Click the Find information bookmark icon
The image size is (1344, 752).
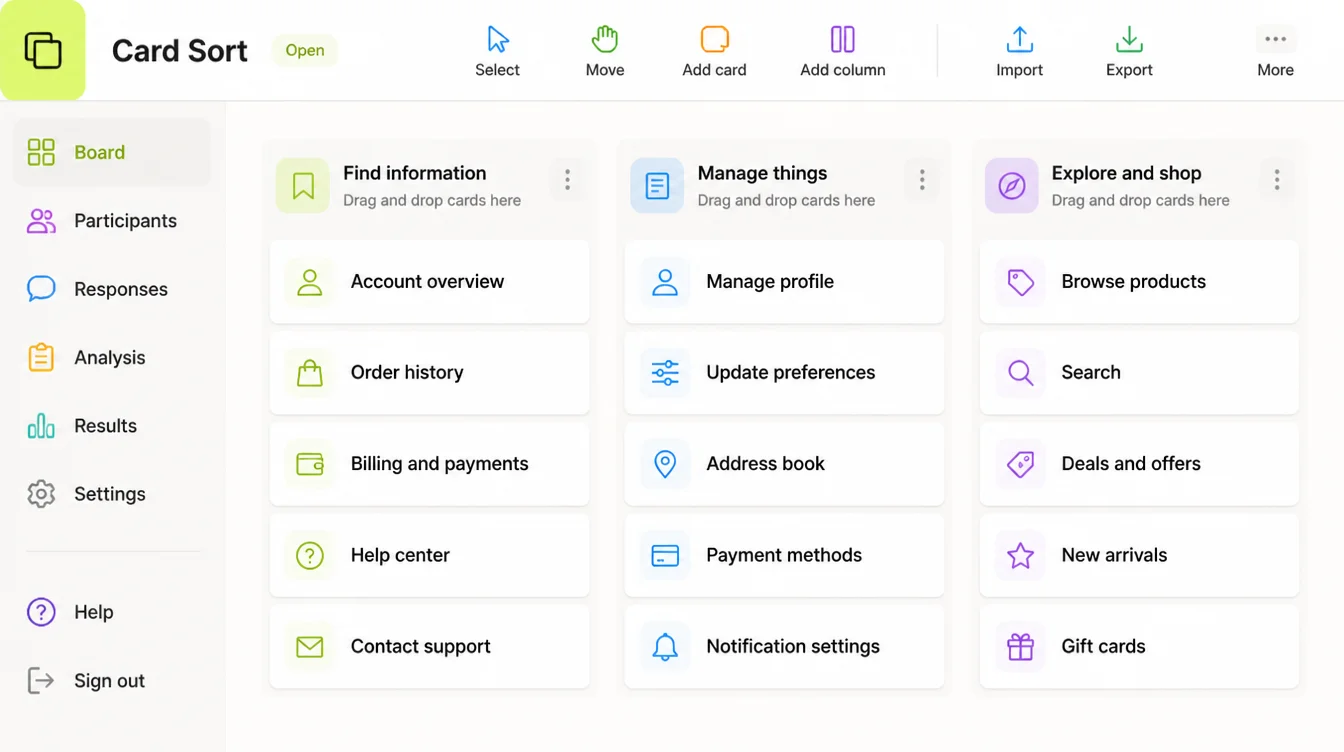[303, 186]
